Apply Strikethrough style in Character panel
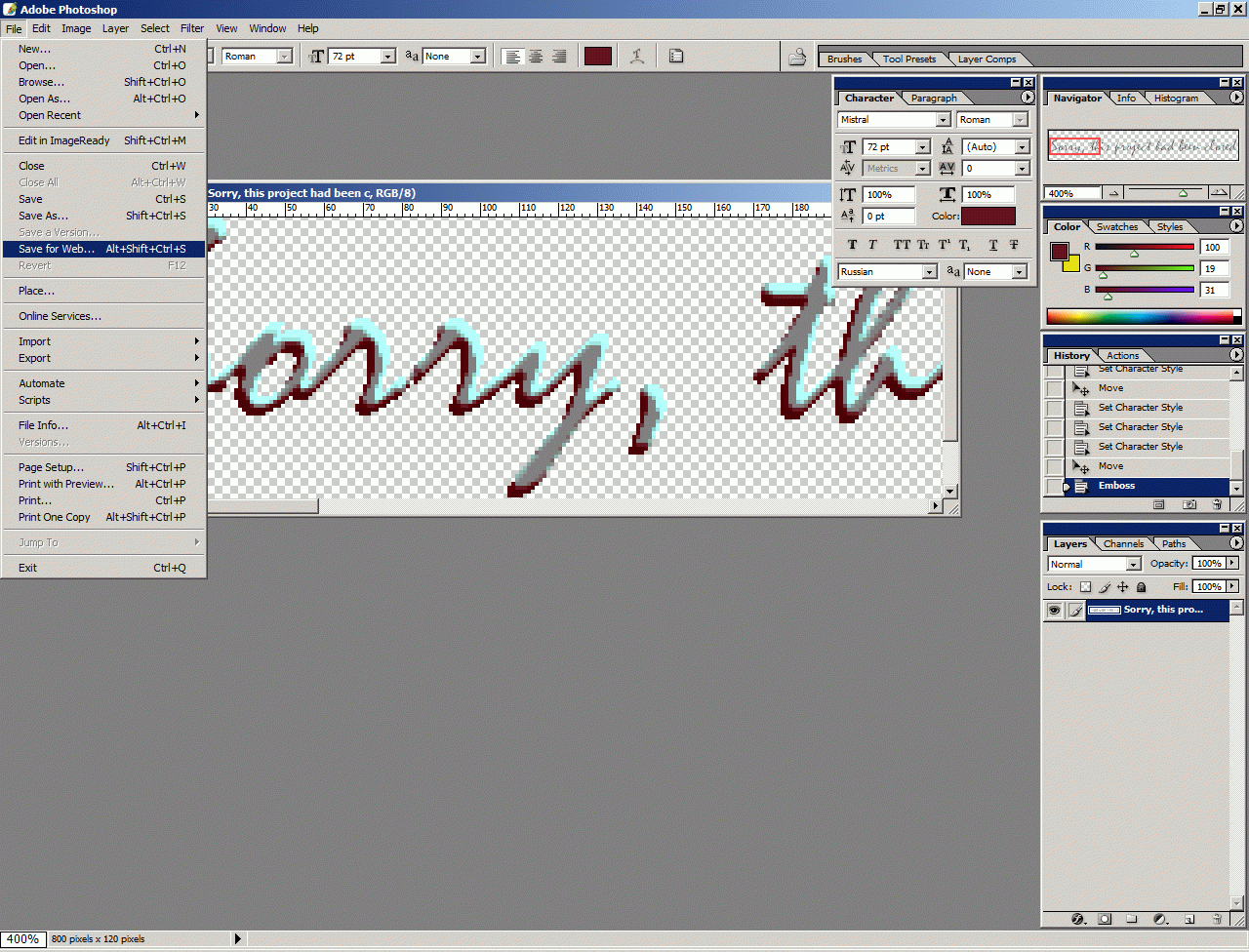 point(1014,245)
